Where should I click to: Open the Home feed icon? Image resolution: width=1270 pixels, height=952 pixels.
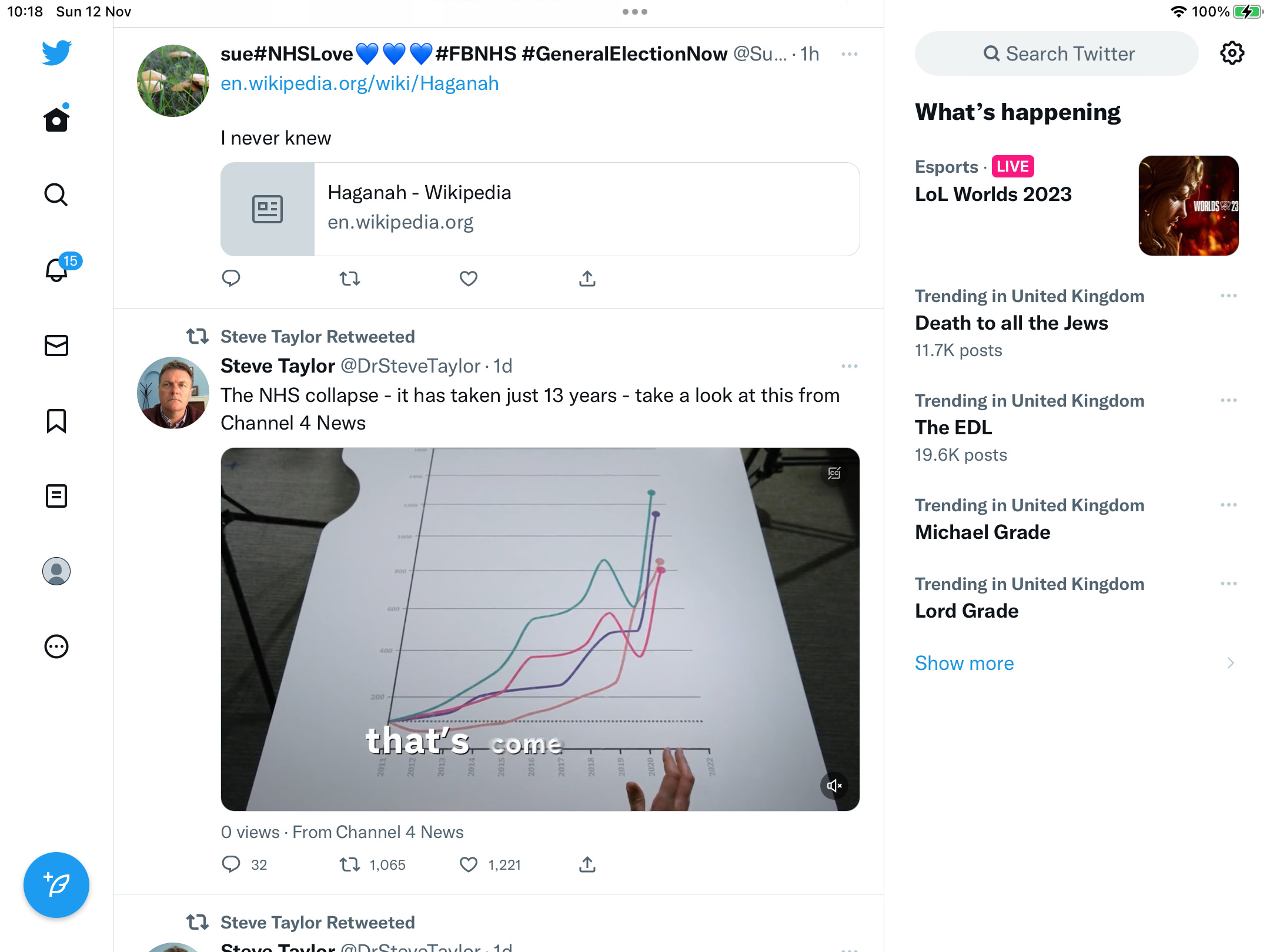click(56, 119)
